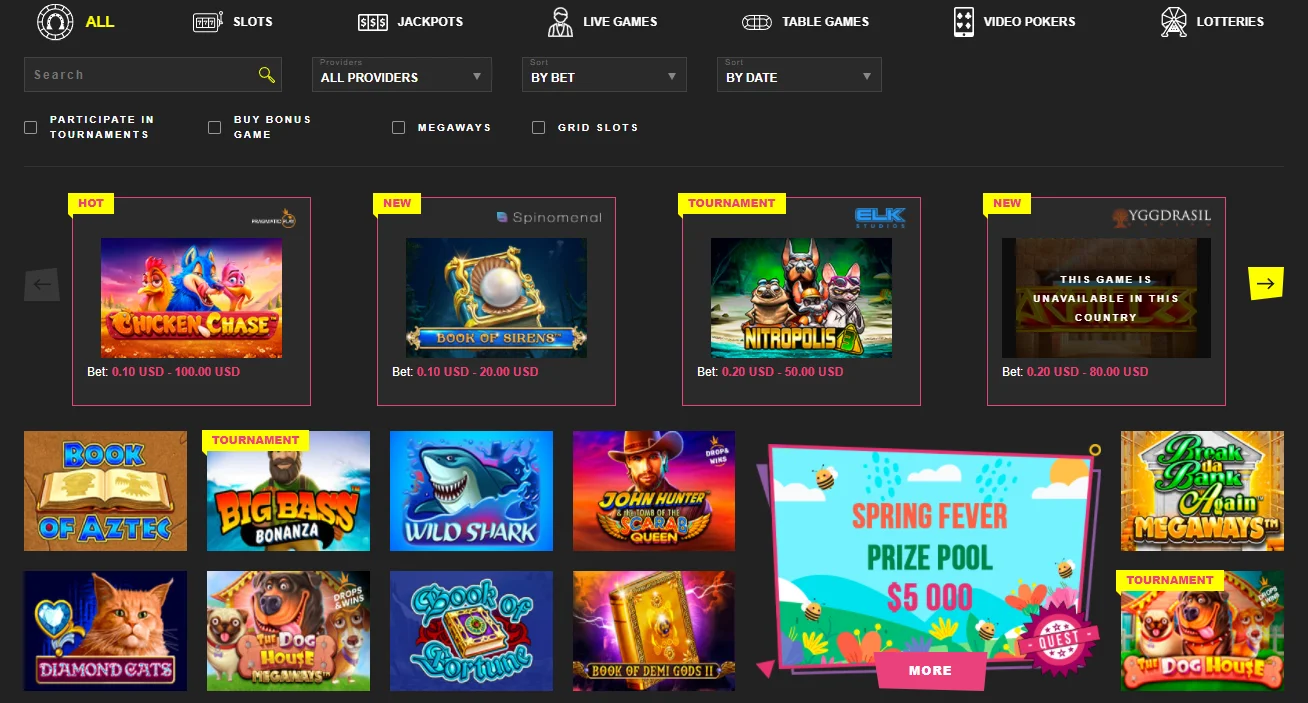Click the casino chip ALL icon
Screen dimensions: 1308x703
[55, 21]
